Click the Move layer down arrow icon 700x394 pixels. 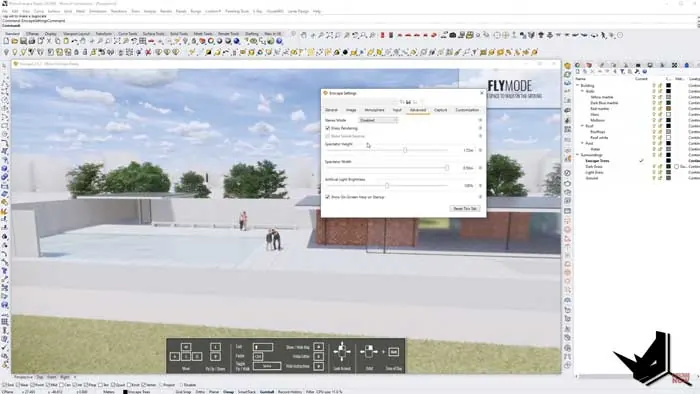607,71
